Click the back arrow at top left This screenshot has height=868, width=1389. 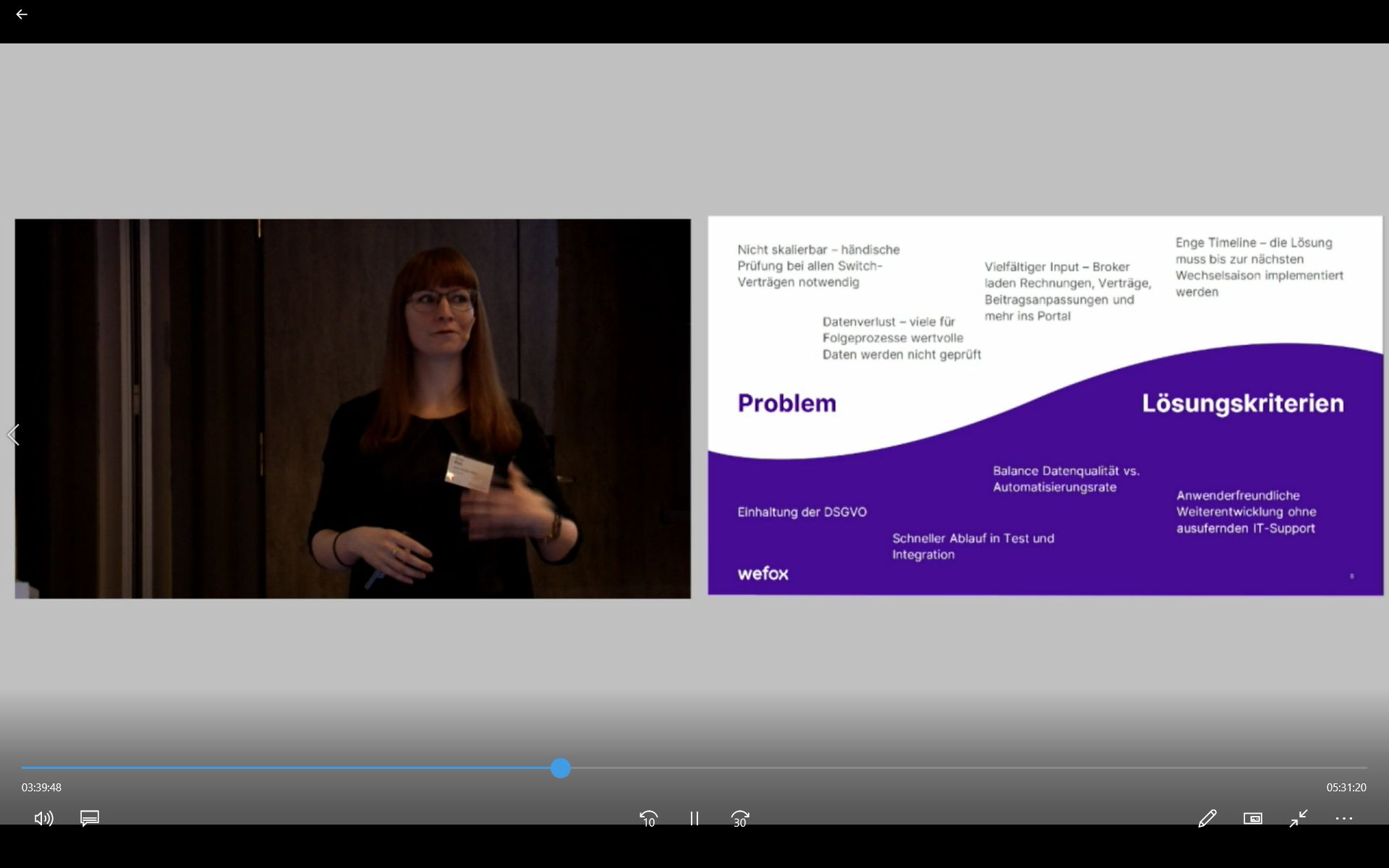coord(22,14)
